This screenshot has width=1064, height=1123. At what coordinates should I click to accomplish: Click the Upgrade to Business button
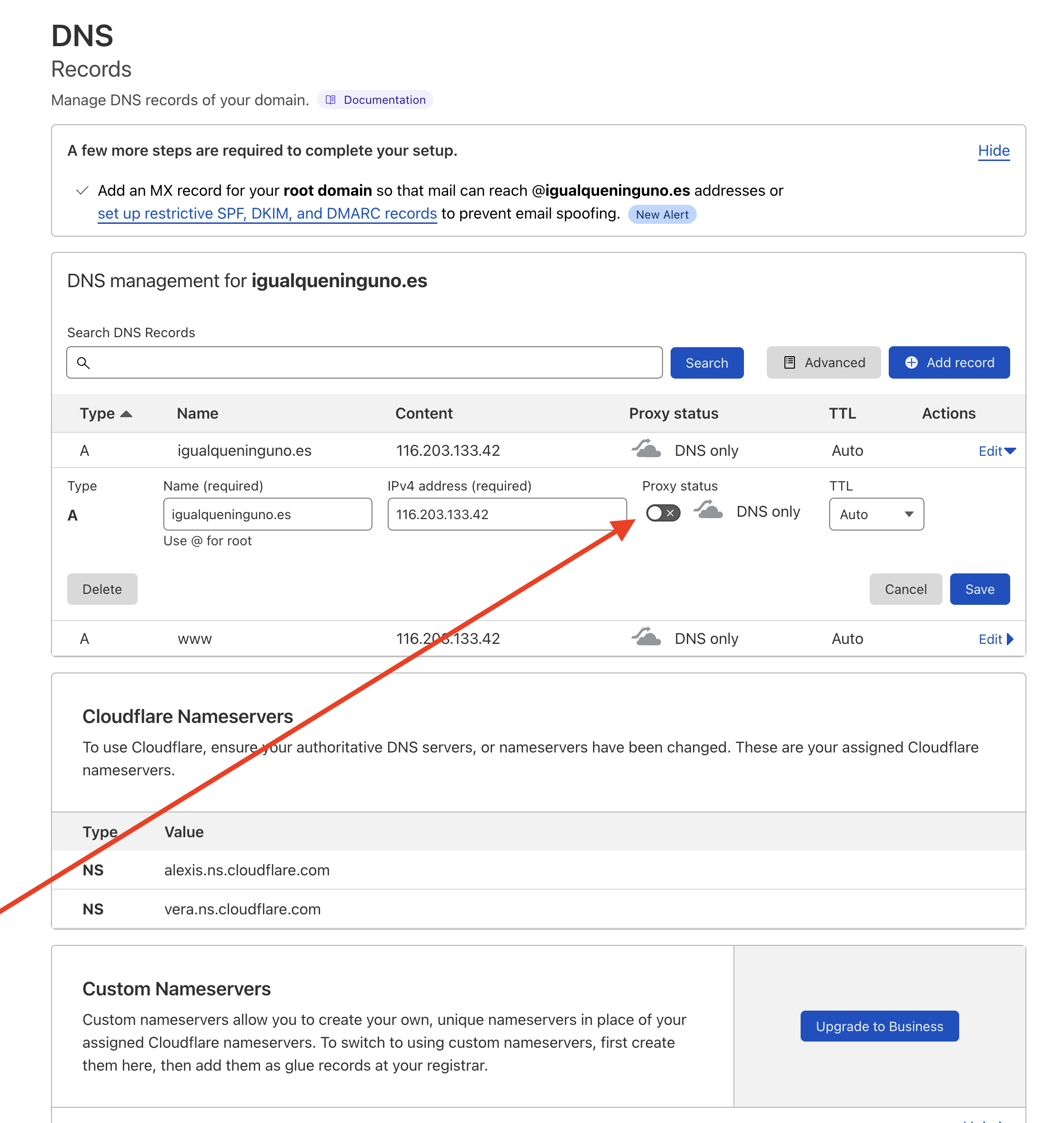pos(879,1026)
